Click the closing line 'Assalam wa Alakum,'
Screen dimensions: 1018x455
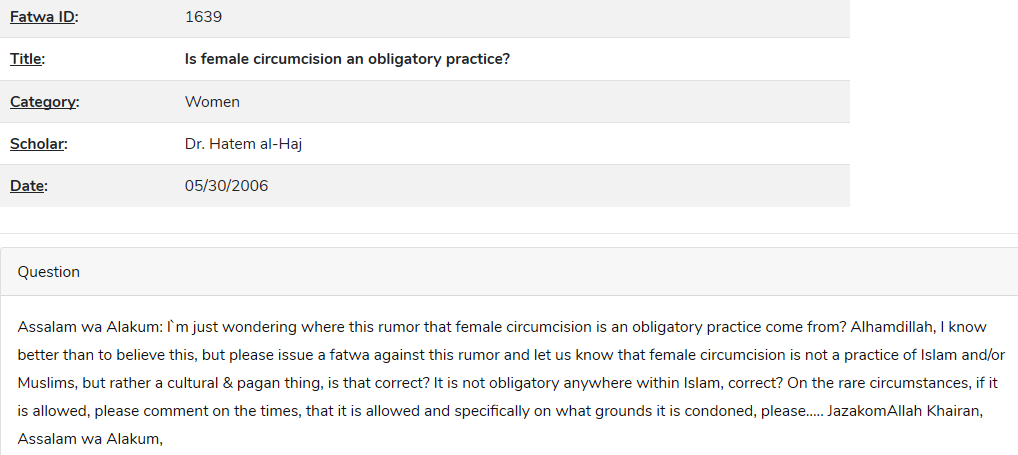point(90,439)
